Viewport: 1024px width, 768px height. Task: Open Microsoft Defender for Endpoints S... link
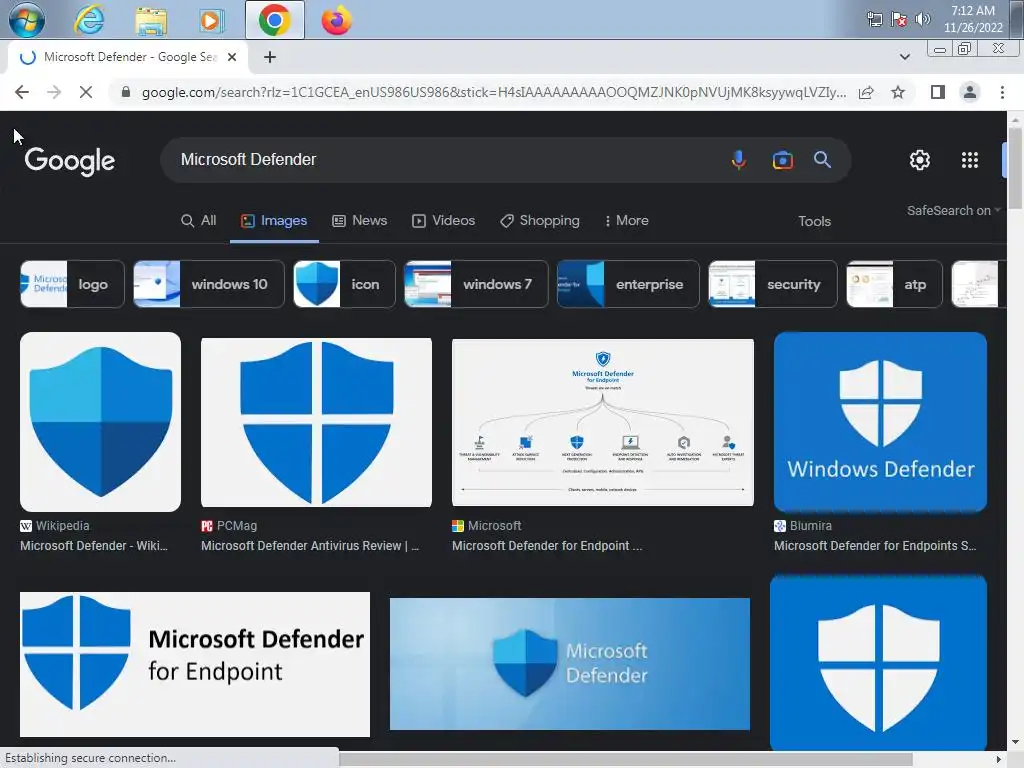[875, 546]
